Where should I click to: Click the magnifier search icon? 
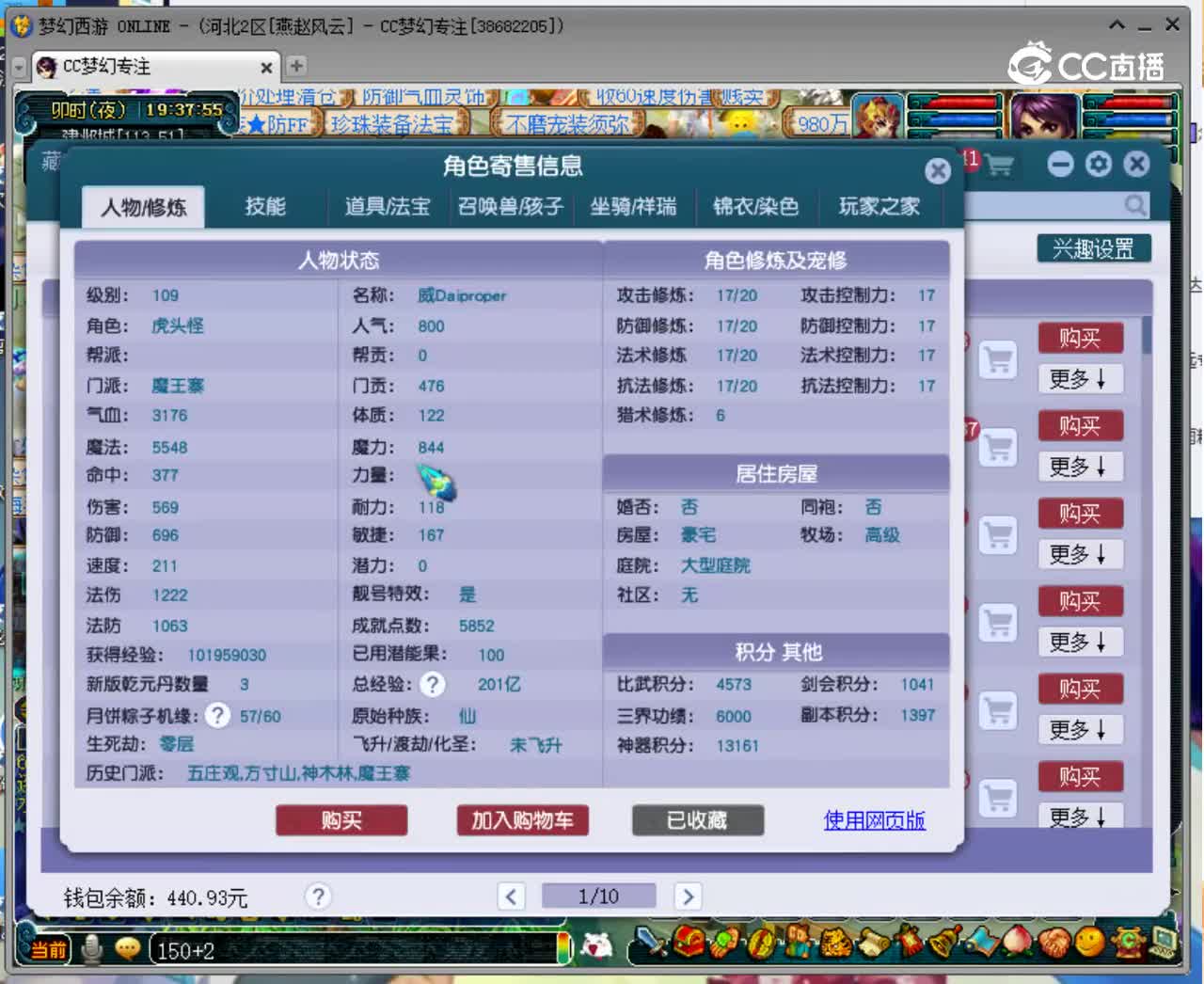[1135, 204]
